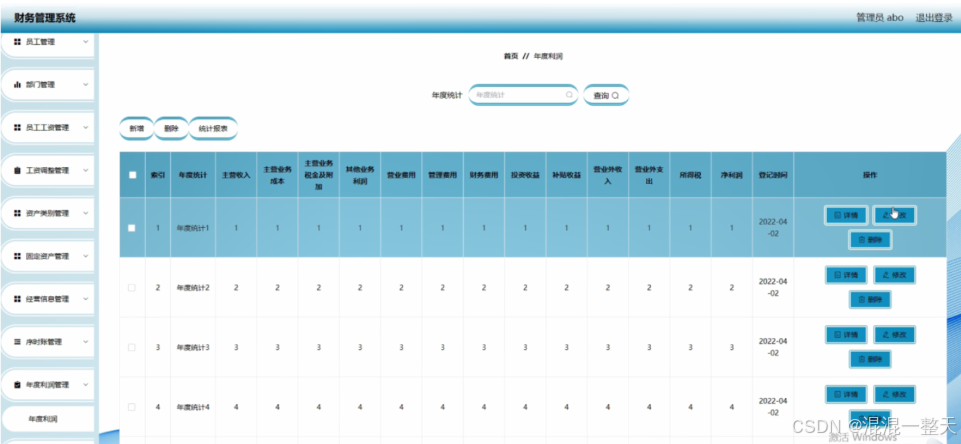This screenshot has height=444, width=961.
Task: Click the 工资调整管理 clipboard icon in the sidebar
Action: [x=17, y=170]
